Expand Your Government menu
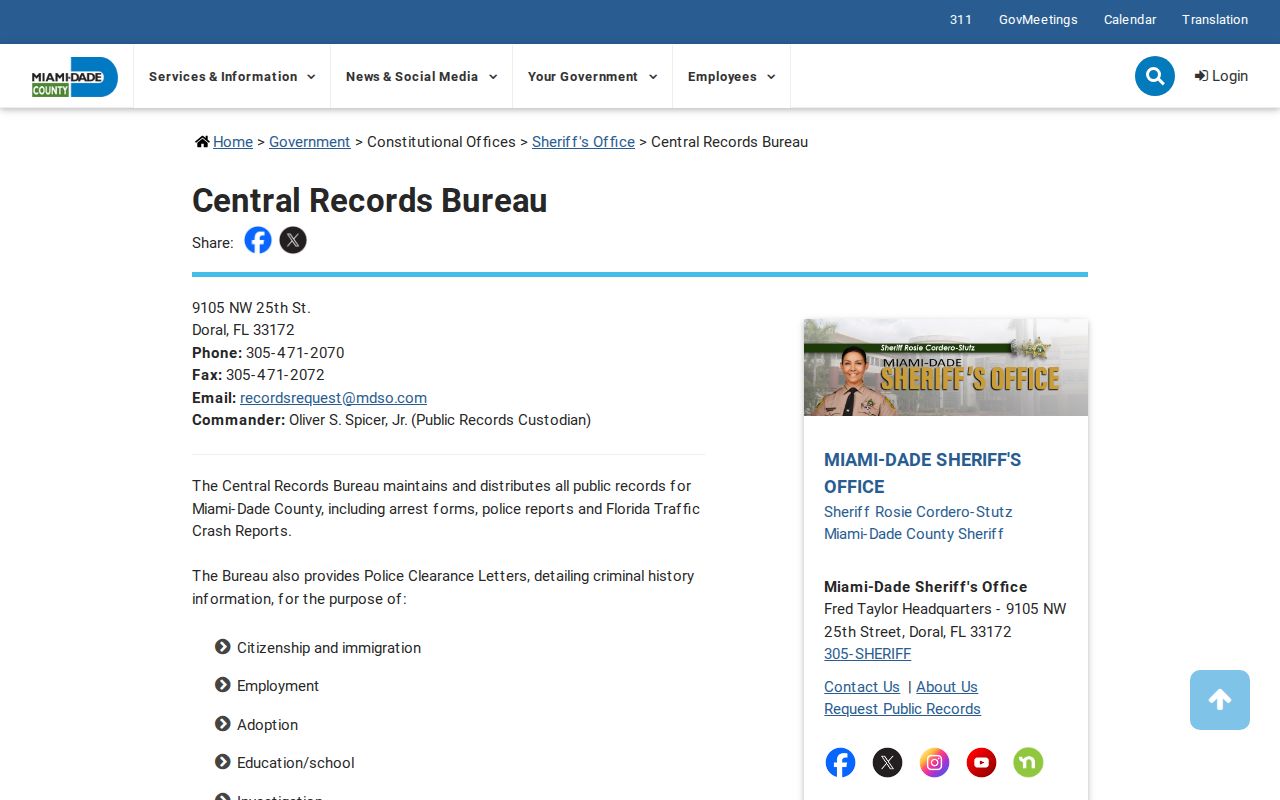The height and width of the screenshot is (800, 1280). 592,76
